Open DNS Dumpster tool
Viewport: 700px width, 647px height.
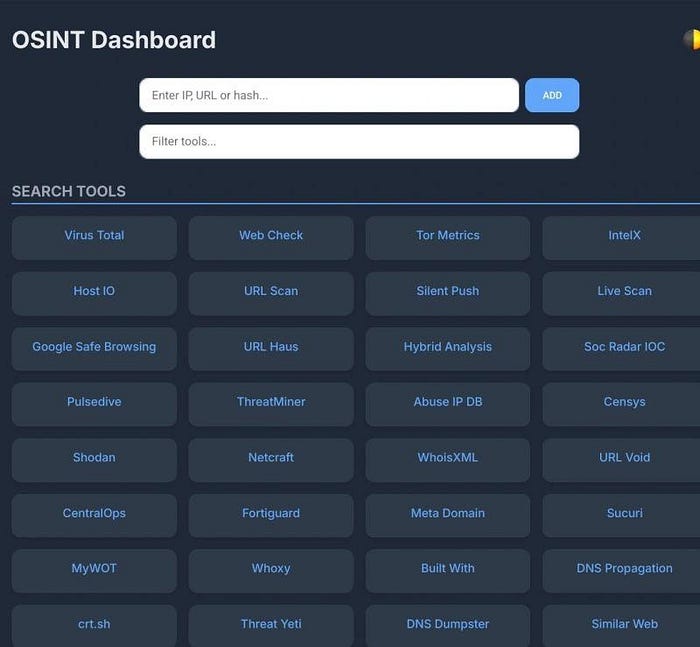[x=448, y=626]
